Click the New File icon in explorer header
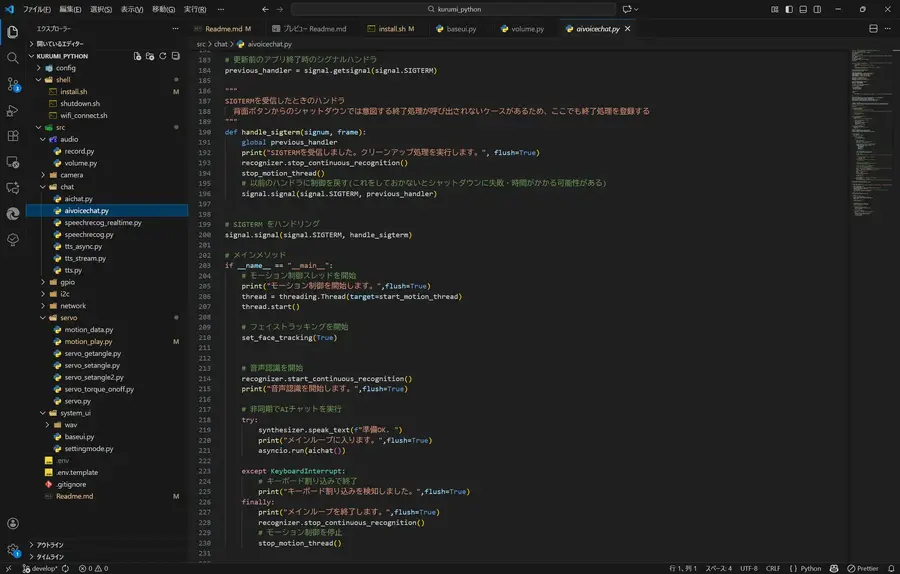This screenshot has height=574, width=900. pos(138,56)
